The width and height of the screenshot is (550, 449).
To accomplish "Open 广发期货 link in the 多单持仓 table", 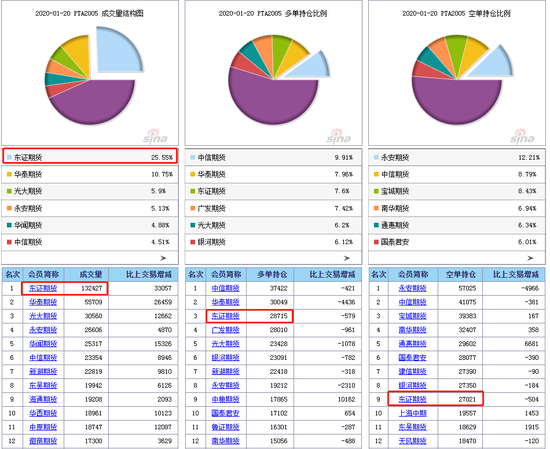I will pyautogui.click(x=226, y=330).
